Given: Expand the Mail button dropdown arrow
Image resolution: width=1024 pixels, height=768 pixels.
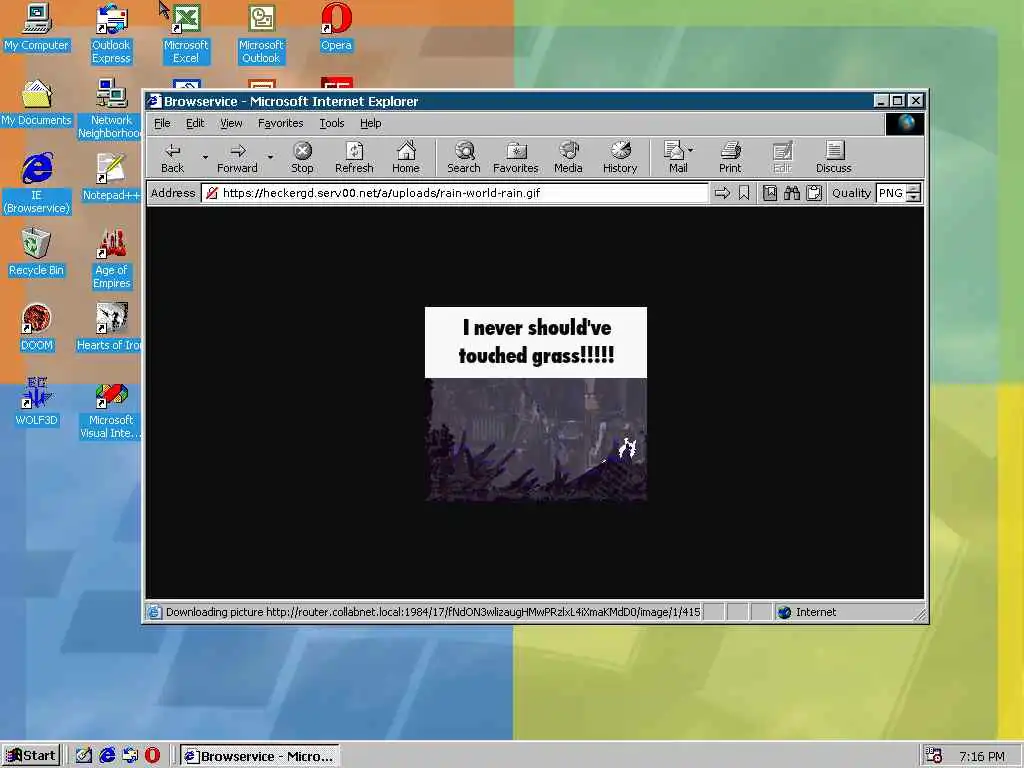Looking at the screenshot, I should (x=692, y=150).
